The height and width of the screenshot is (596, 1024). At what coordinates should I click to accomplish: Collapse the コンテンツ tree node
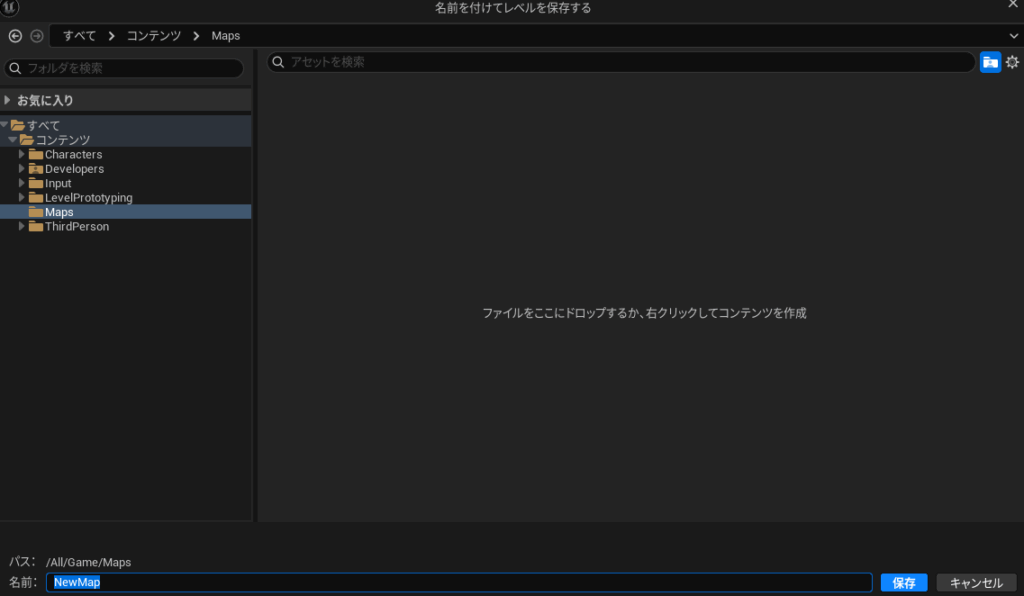pyautogui.click(x=13, y=140)
